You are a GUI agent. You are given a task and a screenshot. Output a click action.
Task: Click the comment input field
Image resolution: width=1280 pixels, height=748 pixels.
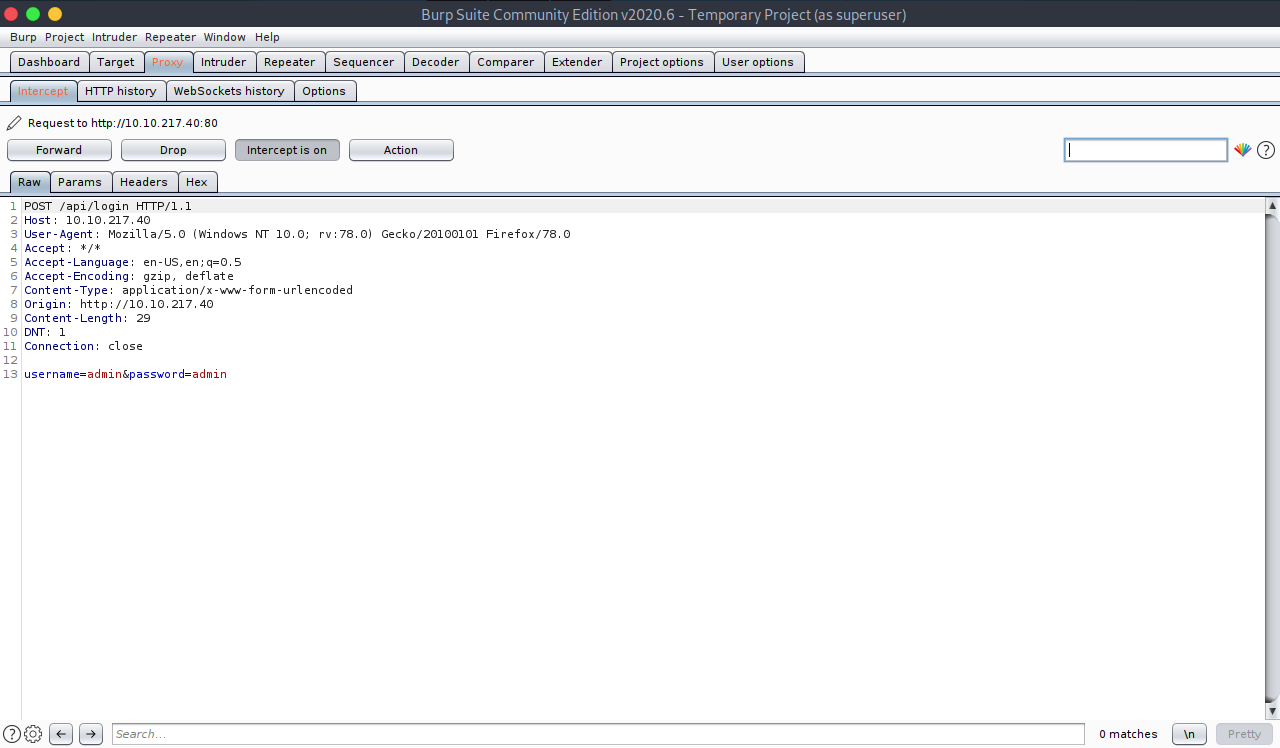point(1146,150)
